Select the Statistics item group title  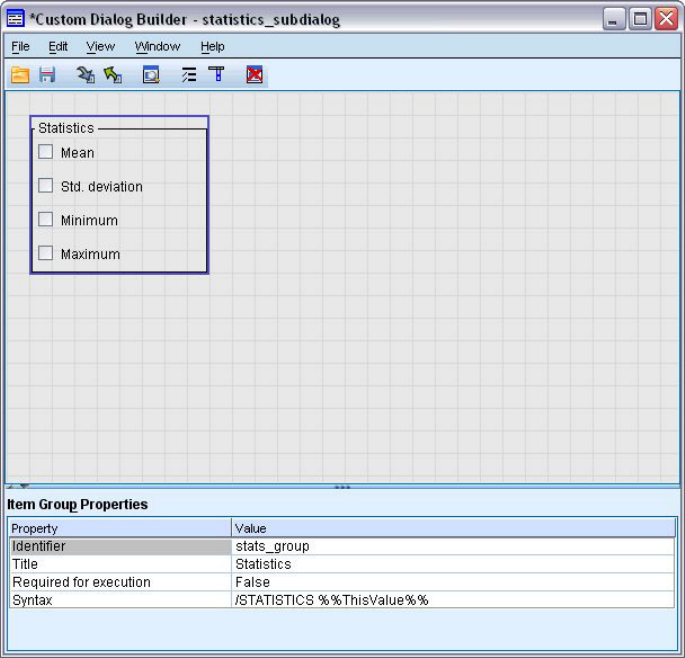click(x=66, y=128)
